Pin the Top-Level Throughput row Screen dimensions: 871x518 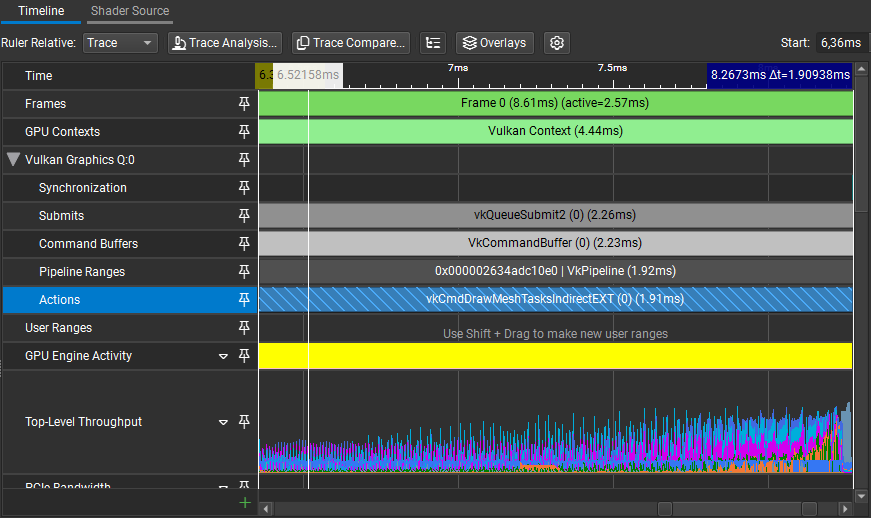coord(244,422)
